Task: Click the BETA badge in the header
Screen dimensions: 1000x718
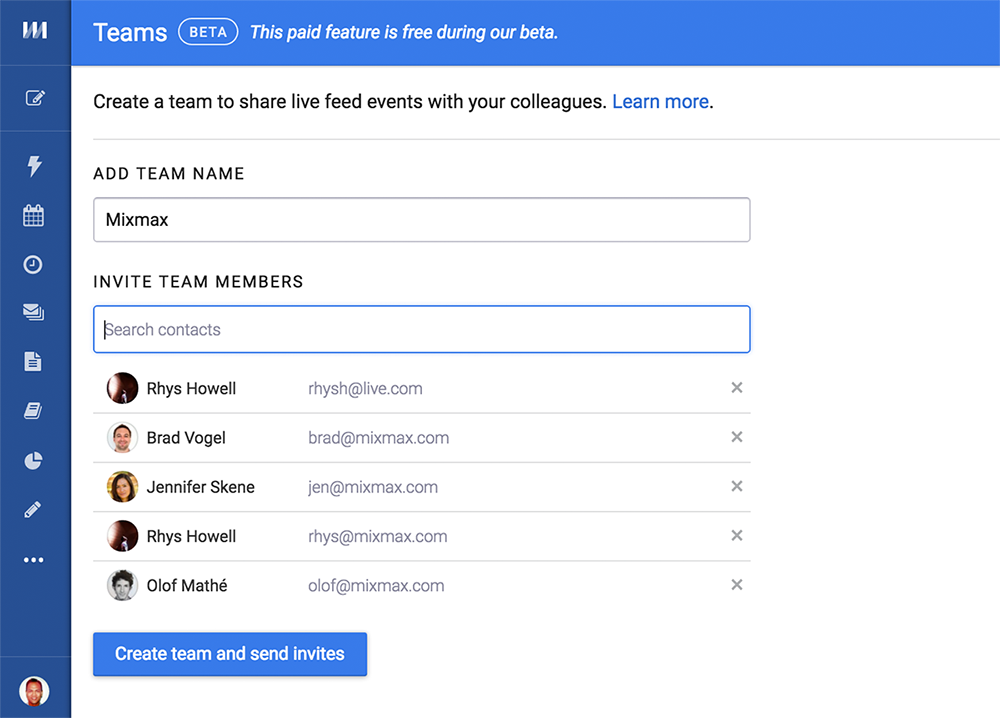Action: click(208, 32)
